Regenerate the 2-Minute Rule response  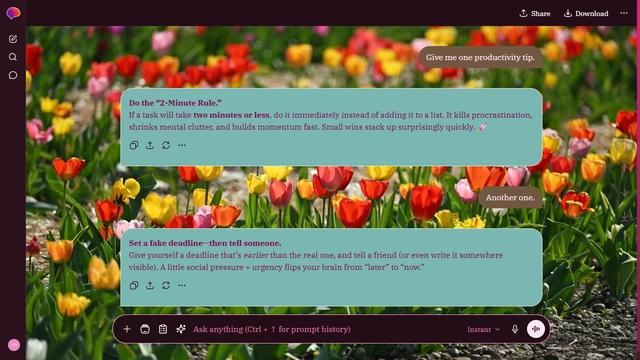(x=166, y=145)
